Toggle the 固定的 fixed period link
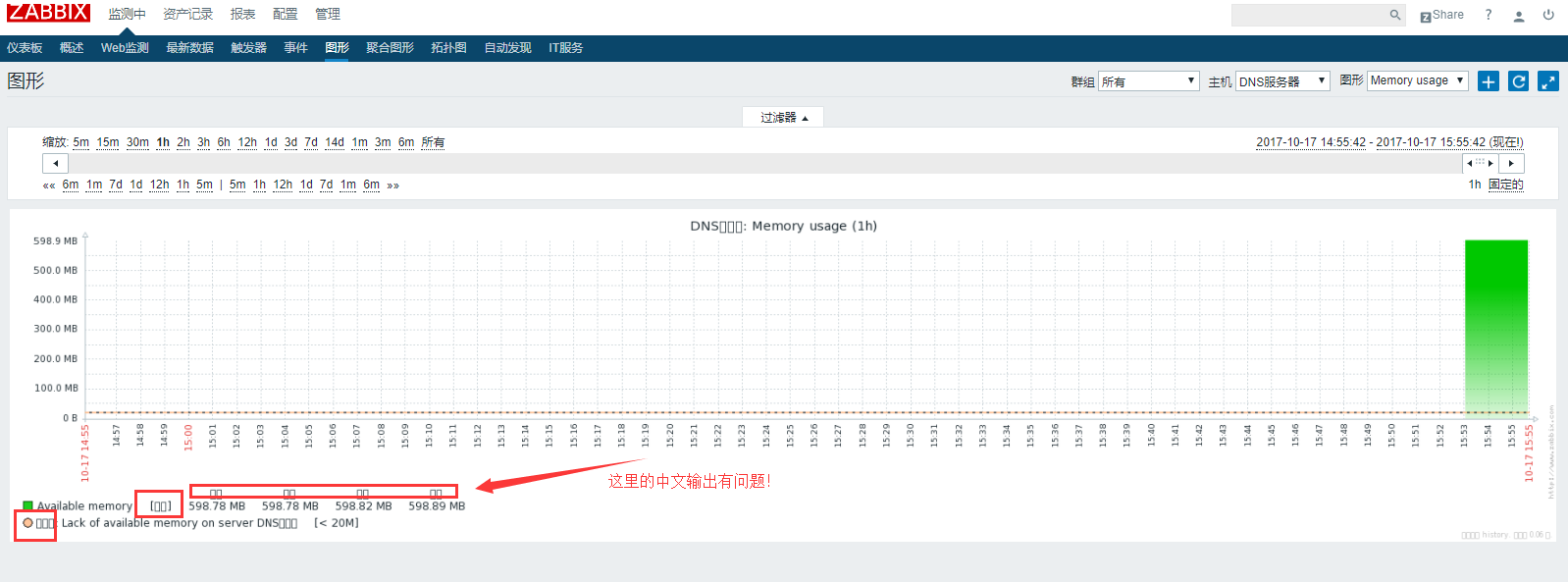This screenshot has width=1568, height=582. [1505, 185]
